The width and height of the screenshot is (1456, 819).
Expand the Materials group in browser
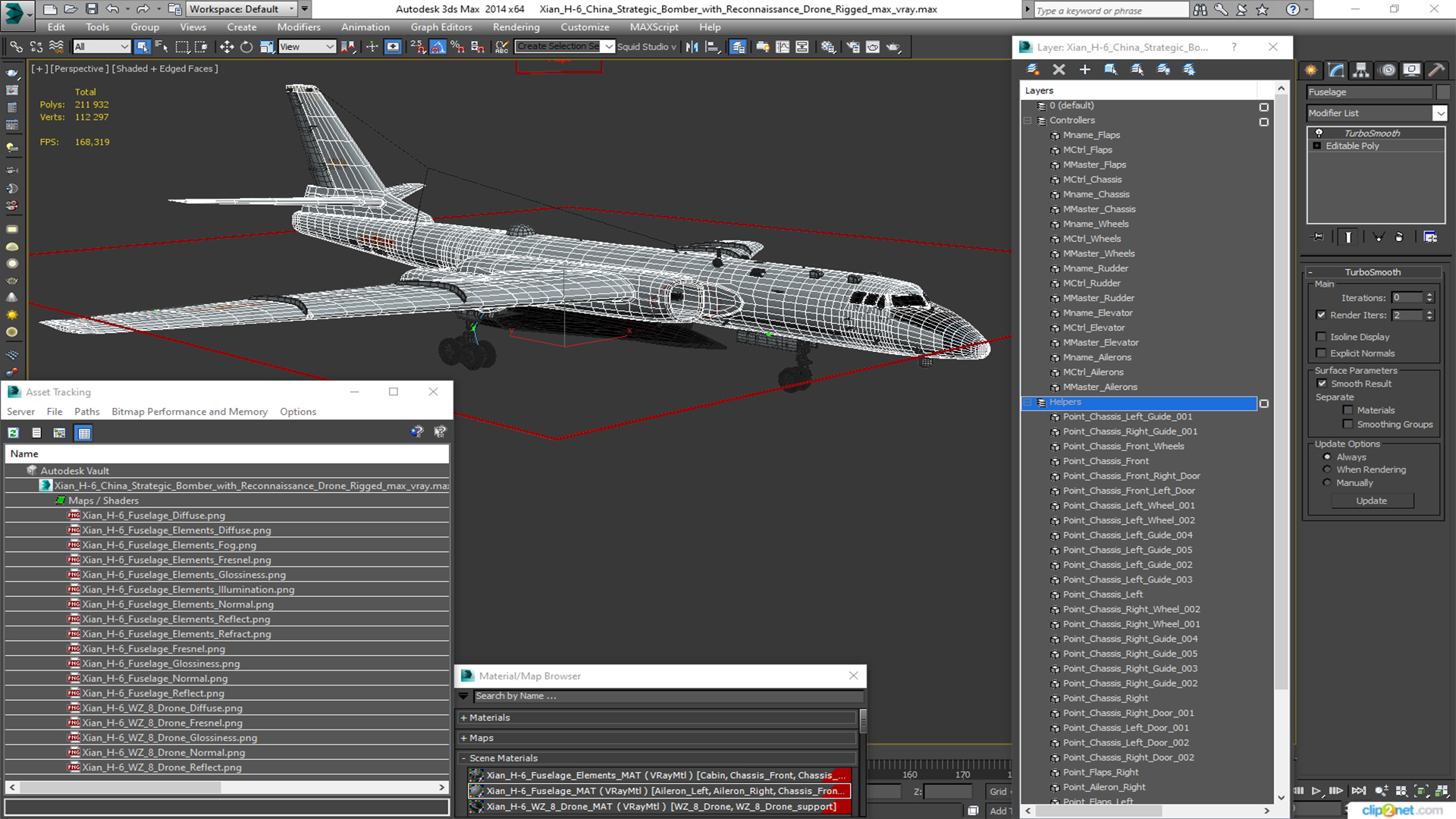(x=463, y=717)
